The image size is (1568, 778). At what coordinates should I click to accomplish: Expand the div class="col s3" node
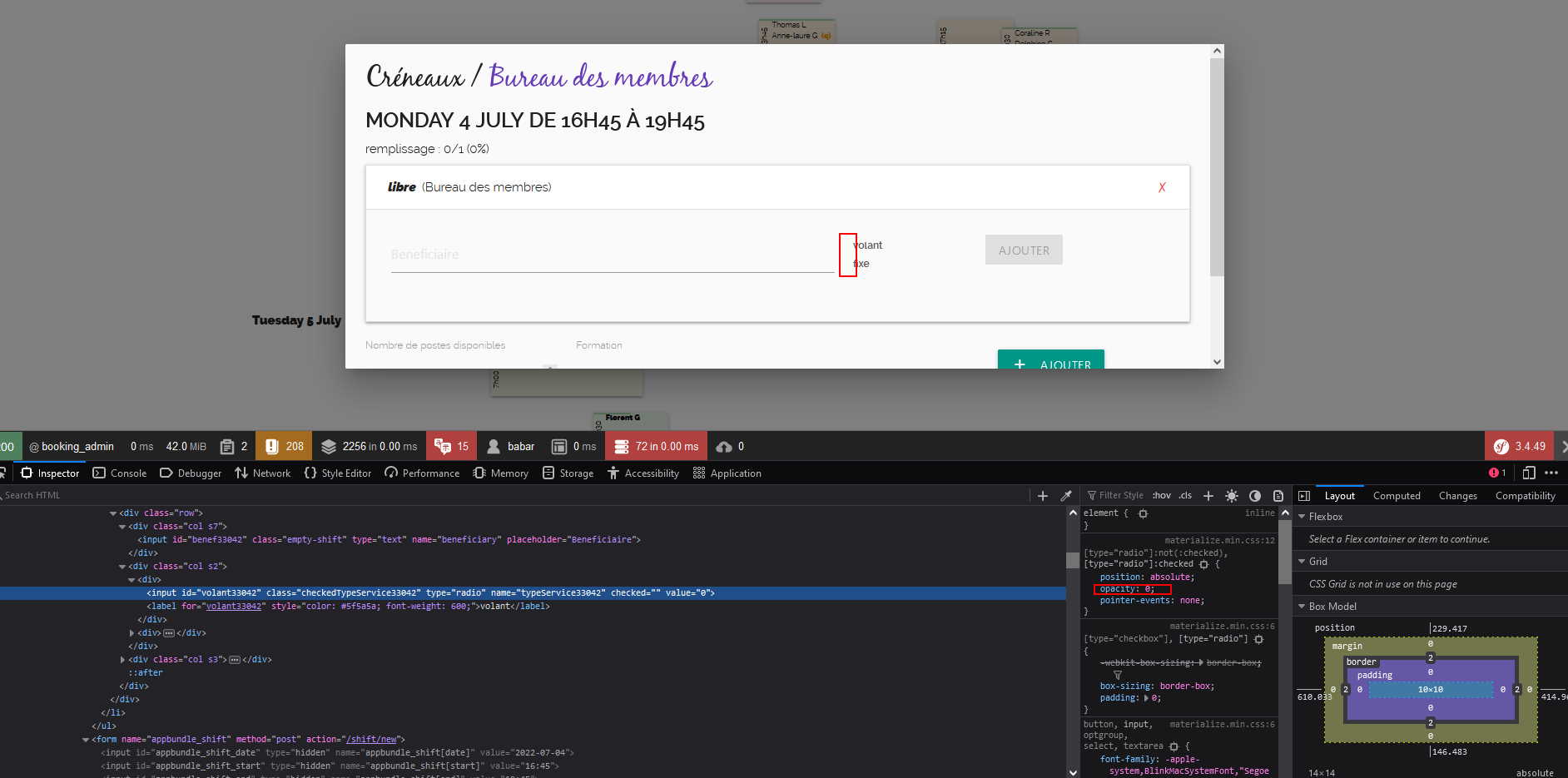[122, 660]
